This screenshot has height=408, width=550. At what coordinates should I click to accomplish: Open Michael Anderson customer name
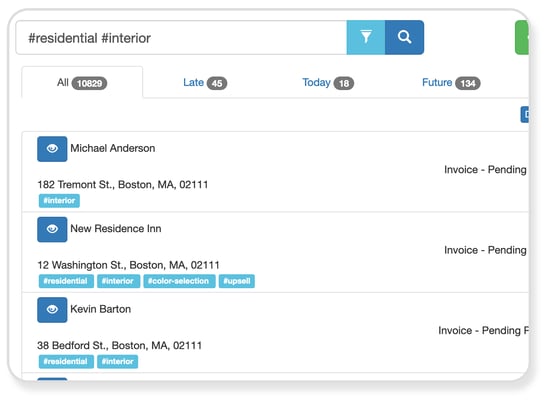click(x=113, y=148)
